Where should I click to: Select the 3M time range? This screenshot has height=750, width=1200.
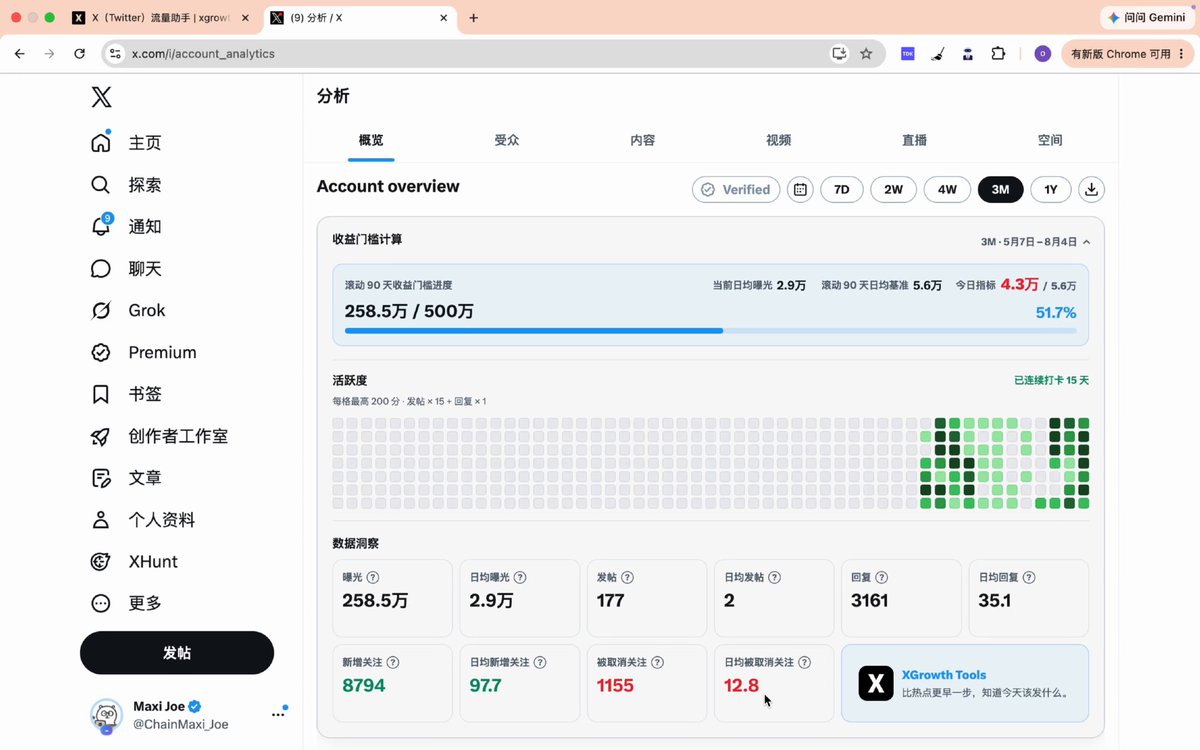point(1001,190)
